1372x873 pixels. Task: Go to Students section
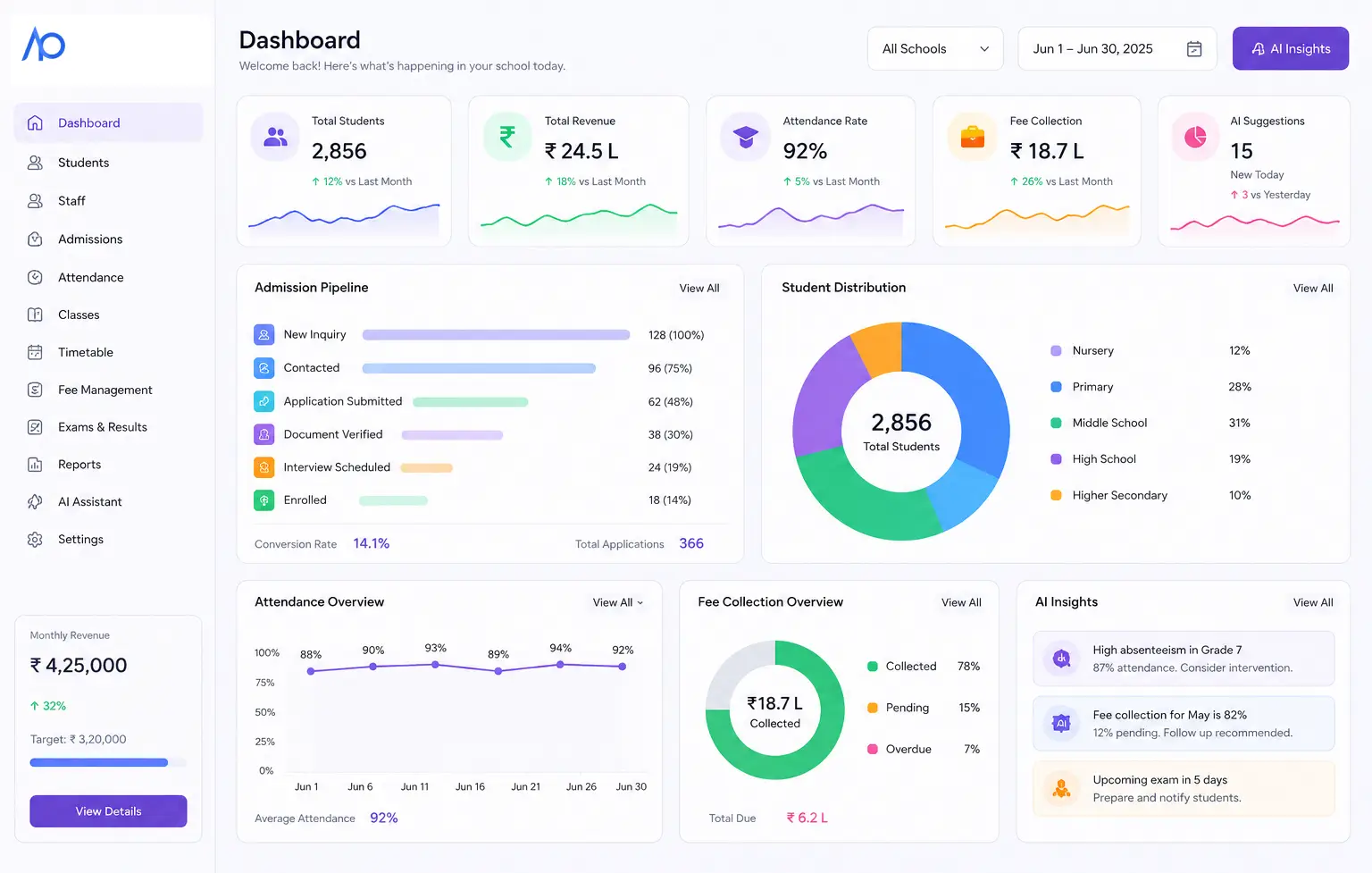coord(108,163)
